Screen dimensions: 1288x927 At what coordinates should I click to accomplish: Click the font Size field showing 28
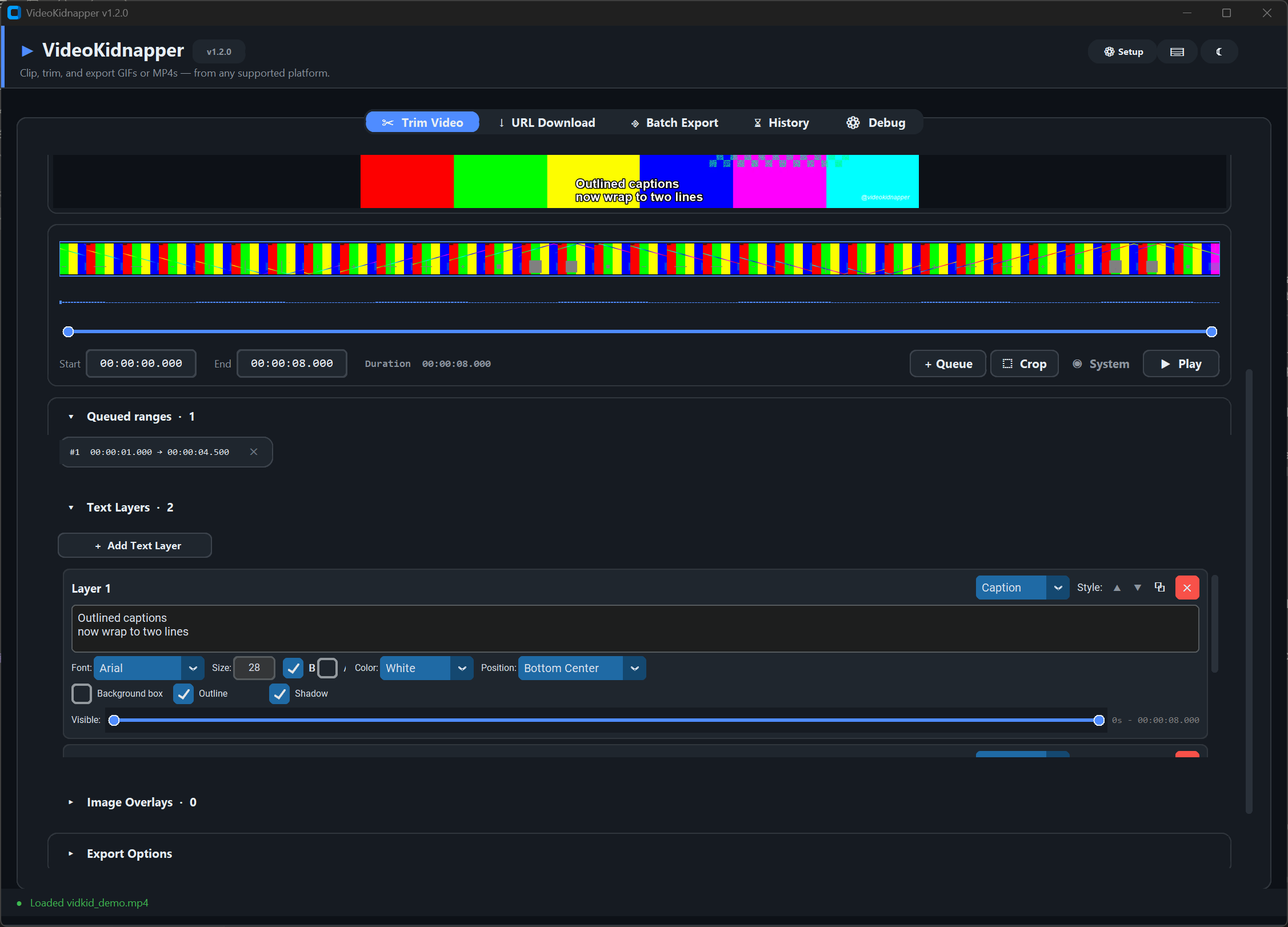(x=254, y=668)
